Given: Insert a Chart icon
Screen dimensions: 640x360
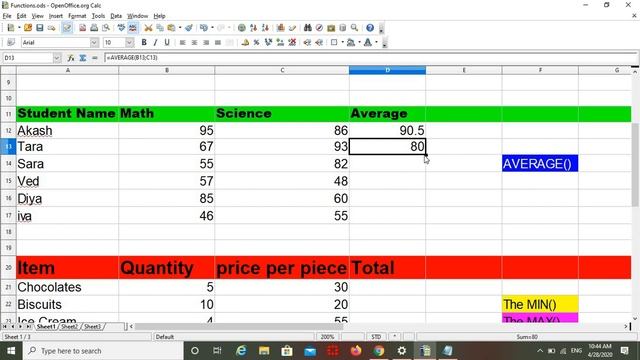Looking at the screenshot, I should click(x=280, y=28).
